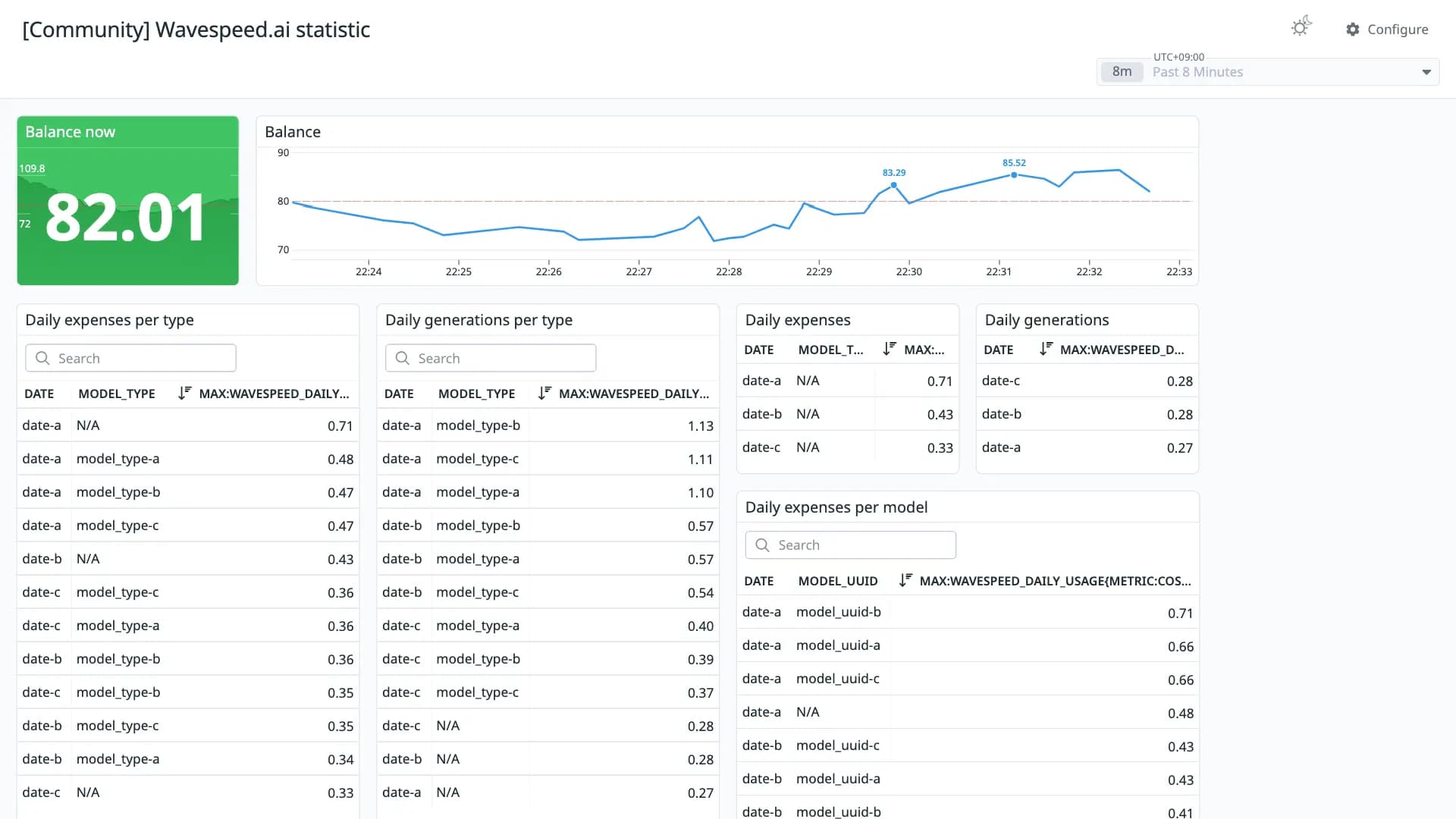
Task: Click date-b N/A 0.43 row in Daily expenses
Action: pyautogui.click(x=847, y=414)
